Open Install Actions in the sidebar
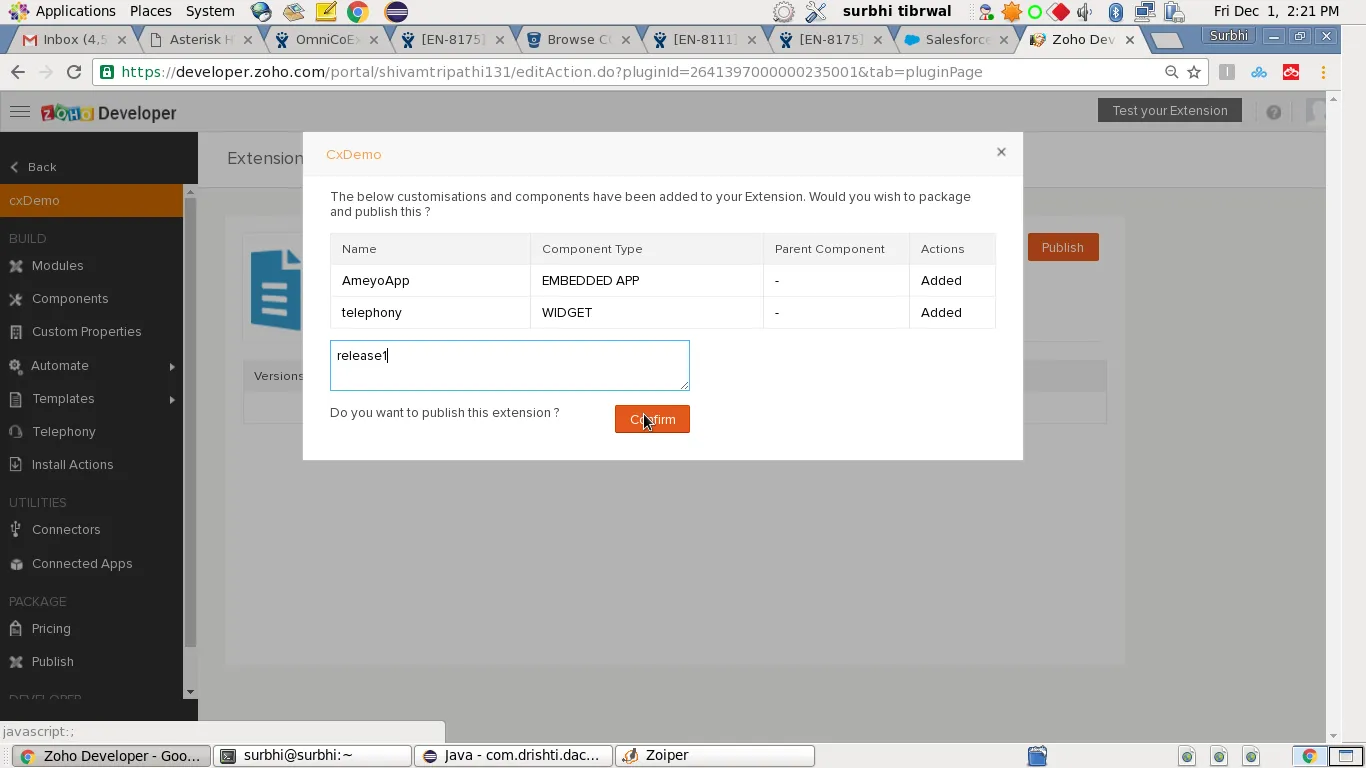 point(72,465)
